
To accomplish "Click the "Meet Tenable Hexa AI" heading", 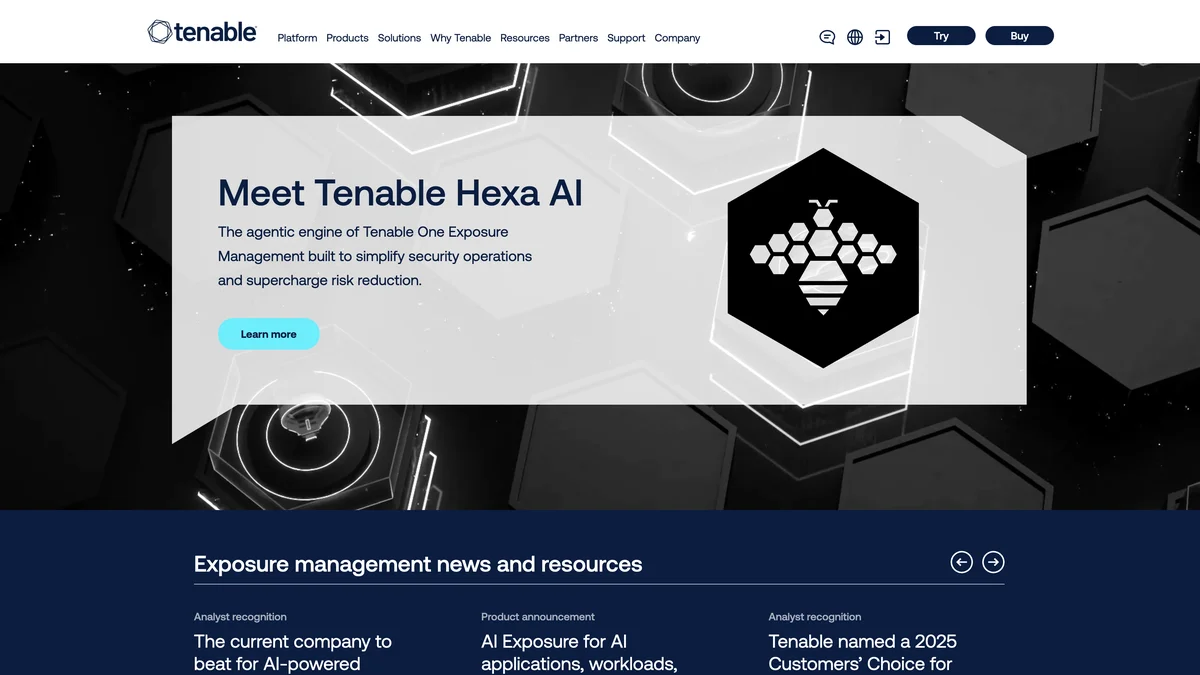I will (x=400, y=192).
